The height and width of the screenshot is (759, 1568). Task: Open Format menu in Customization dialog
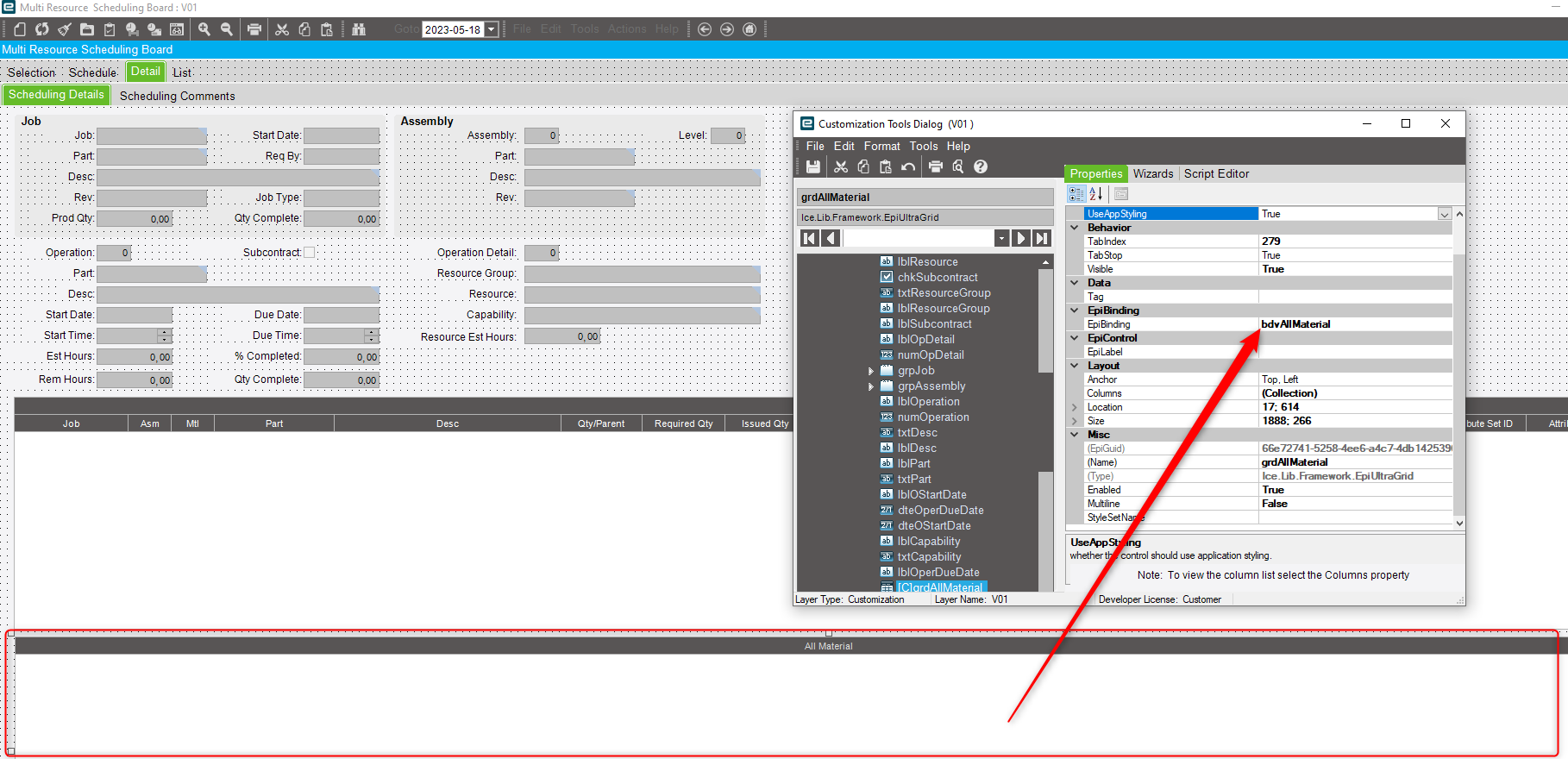[881, 147]
